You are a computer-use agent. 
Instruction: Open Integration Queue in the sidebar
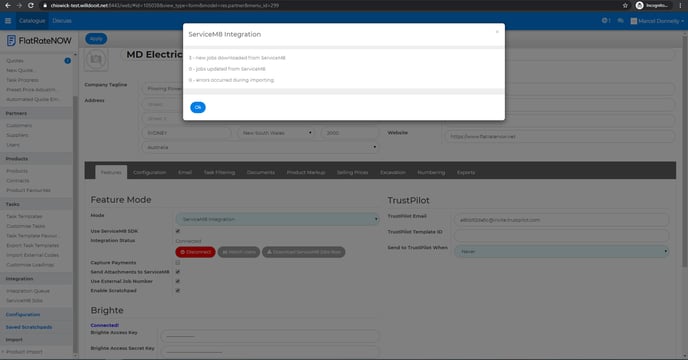[28, 291]
